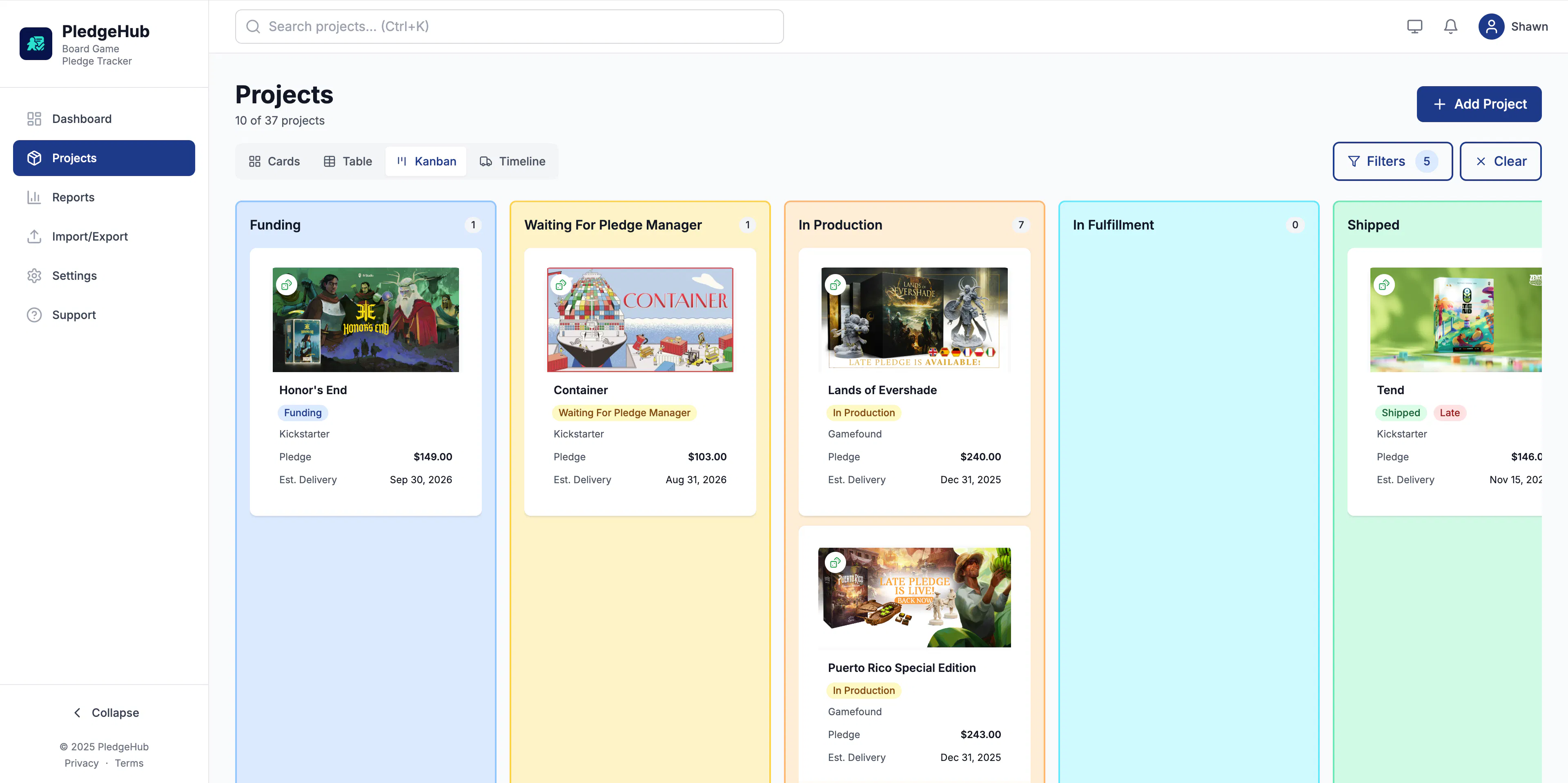Switch to Table view
The width and height of the screenshot is (1568, 783).
pyautogui.click(x=347, y=161)
